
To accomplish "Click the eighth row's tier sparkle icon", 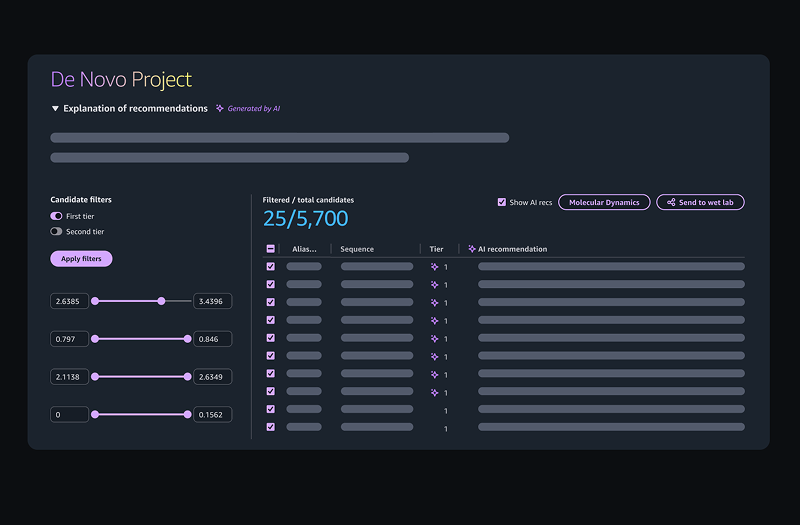I will coord(434,393).
